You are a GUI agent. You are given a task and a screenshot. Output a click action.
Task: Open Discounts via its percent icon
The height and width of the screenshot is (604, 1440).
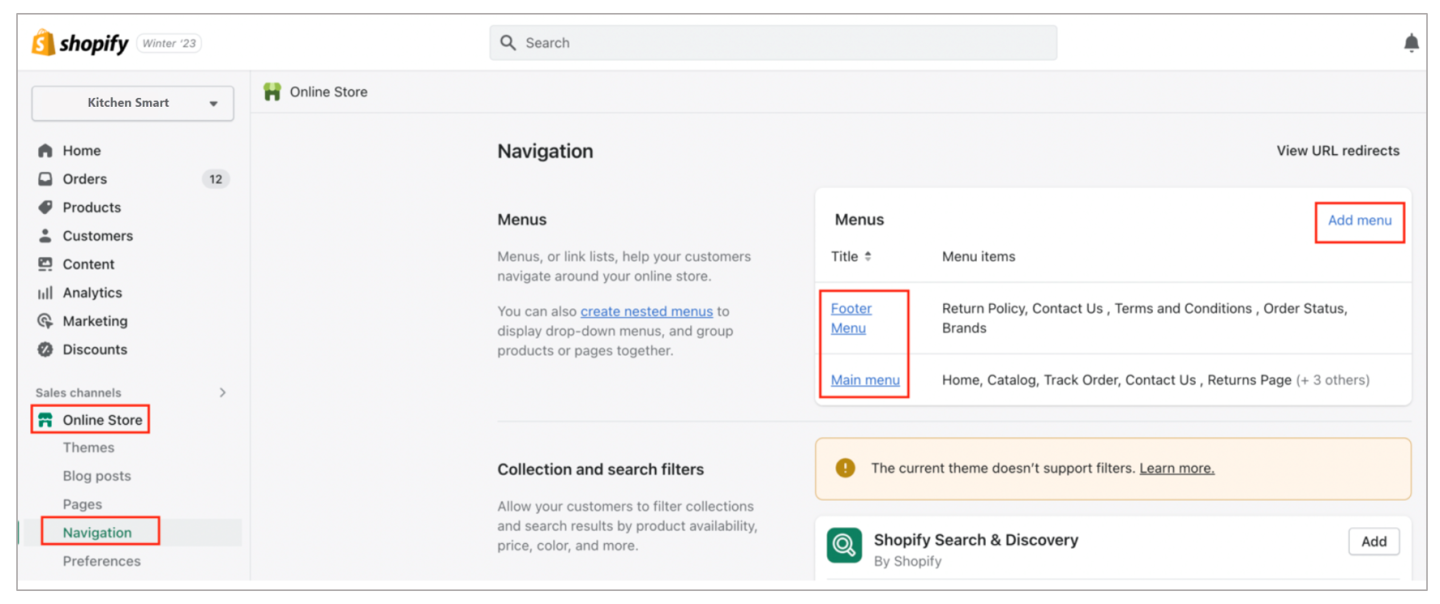click(x=42, y=349)
